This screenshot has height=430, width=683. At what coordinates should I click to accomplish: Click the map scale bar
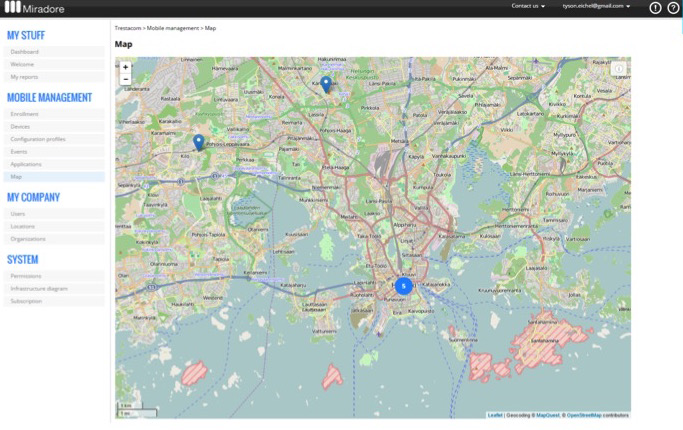point(137,410)
